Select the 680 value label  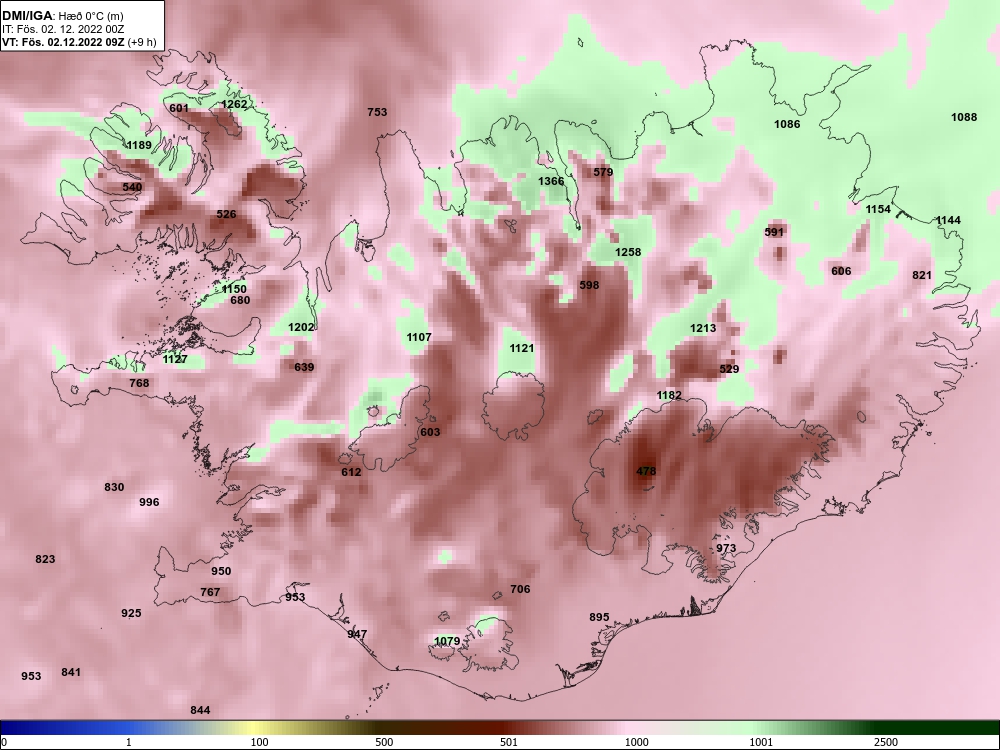240,300
